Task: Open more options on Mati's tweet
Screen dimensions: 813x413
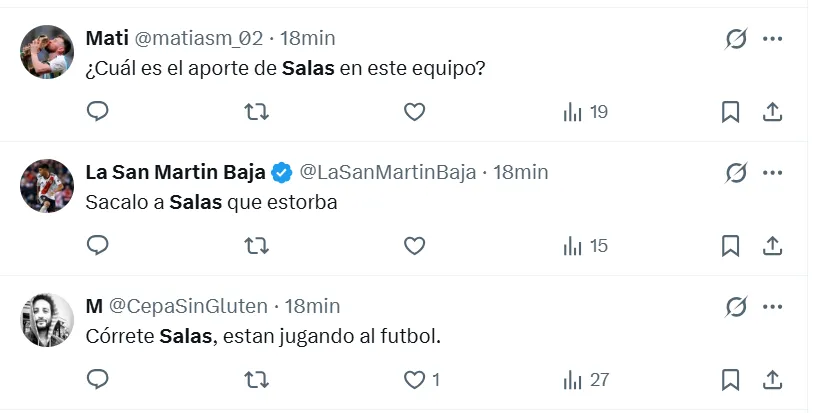Action: tap(772, 39)
